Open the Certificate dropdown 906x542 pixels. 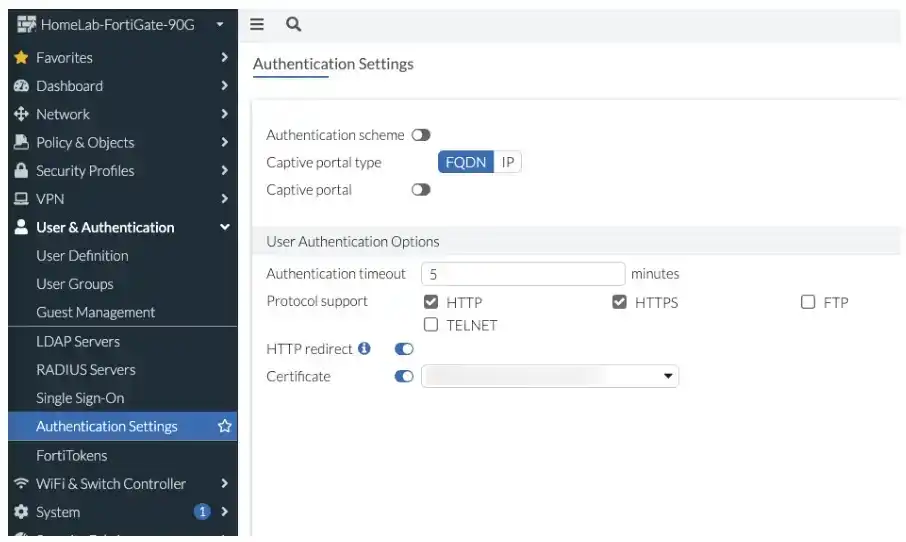(x=550, y=376)
